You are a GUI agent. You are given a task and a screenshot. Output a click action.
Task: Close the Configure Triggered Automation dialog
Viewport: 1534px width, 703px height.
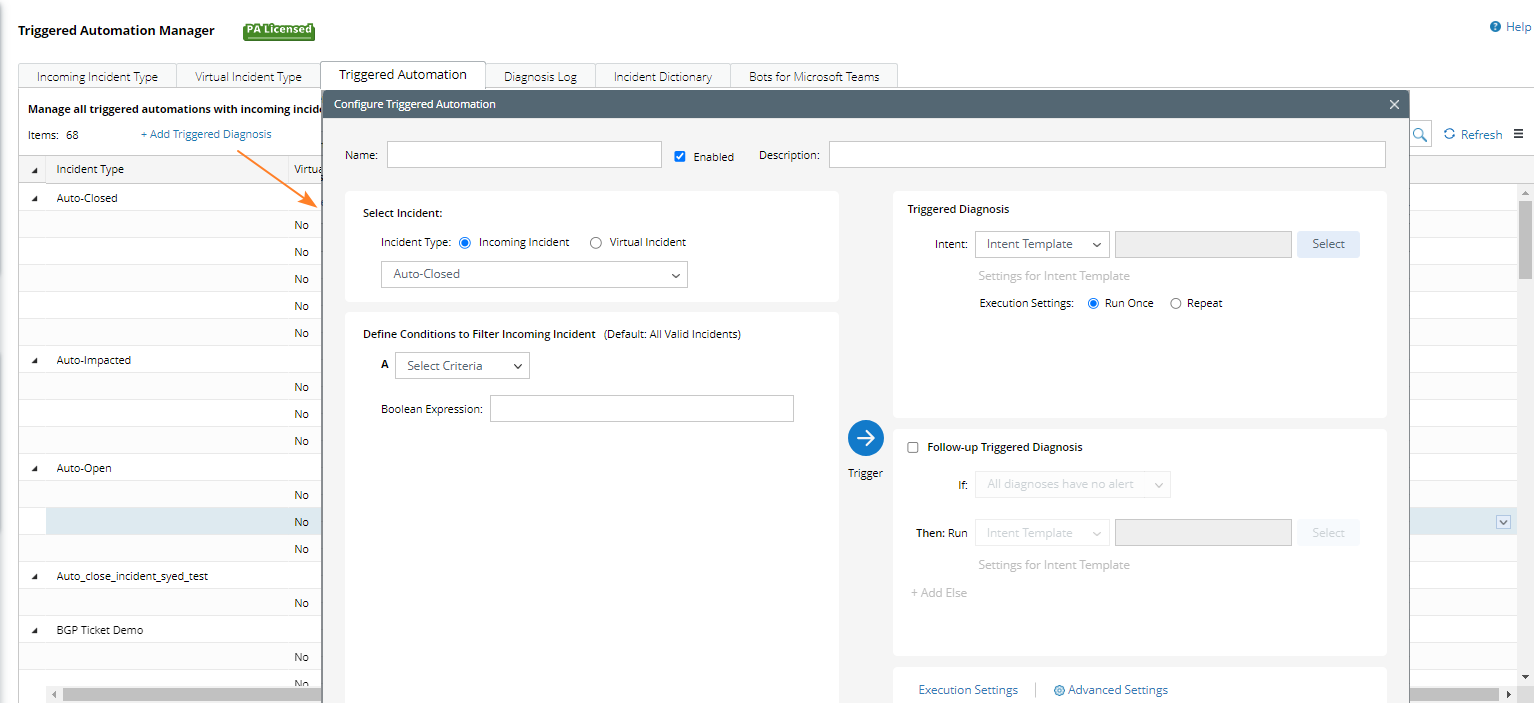pos(1394,104)
